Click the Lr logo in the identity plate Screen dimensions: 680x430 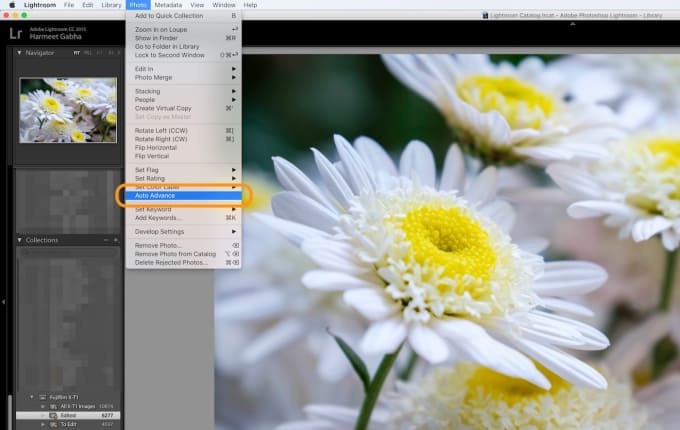click(x=16, y=33)
